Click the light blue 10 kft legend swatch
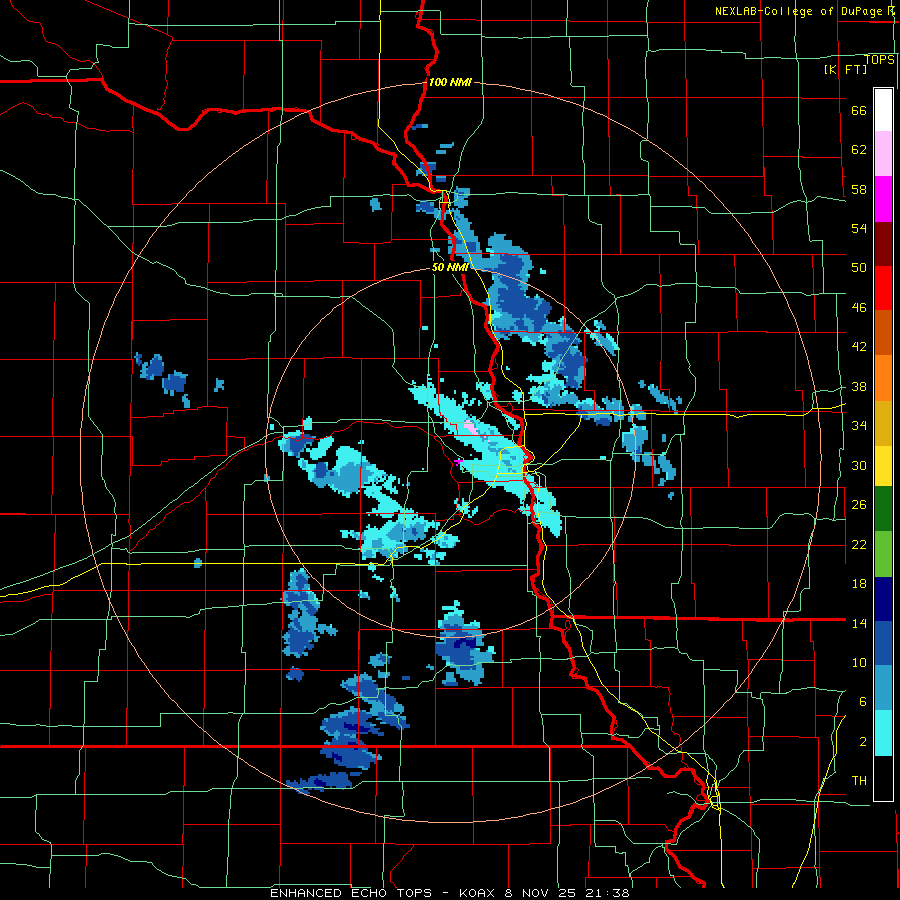The image size is (900, 900). tap(883, 688)
